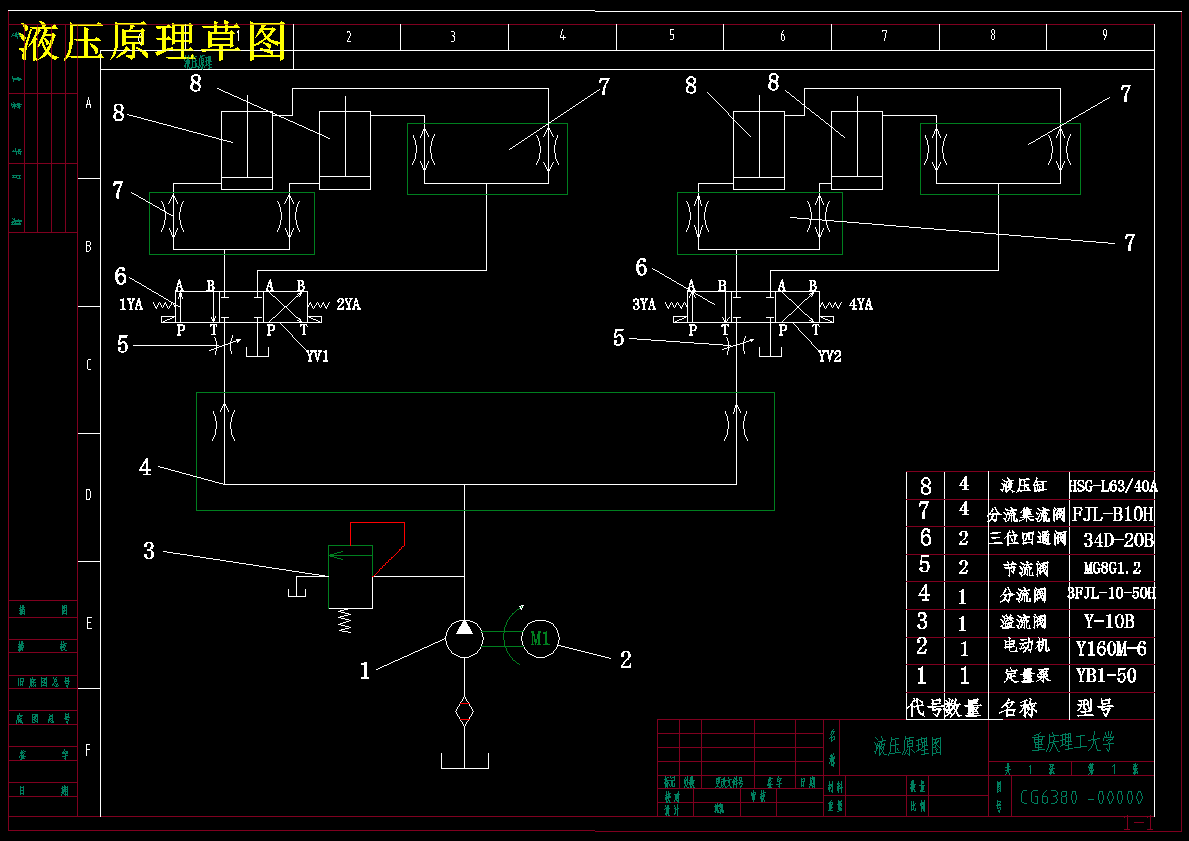The width and height of the screenshot is (1189, 841).
Task: Click the 2YA solenoid spring symbol
Action: pyautogui.click(x=319, y=305)
